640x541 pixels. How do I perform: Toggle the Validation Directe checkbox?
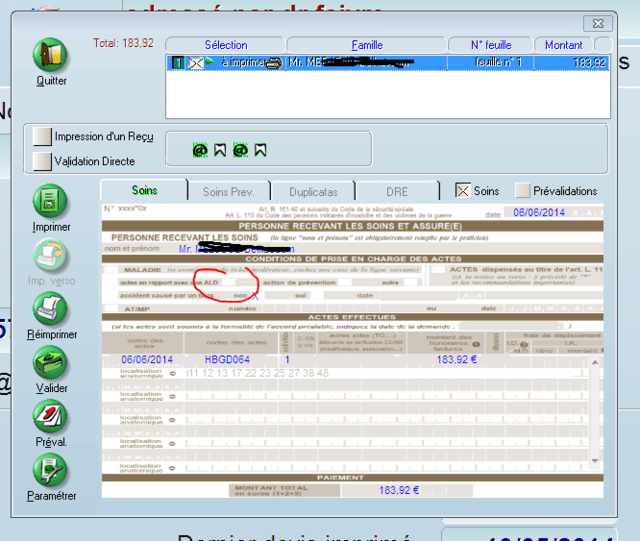(41, 160)
